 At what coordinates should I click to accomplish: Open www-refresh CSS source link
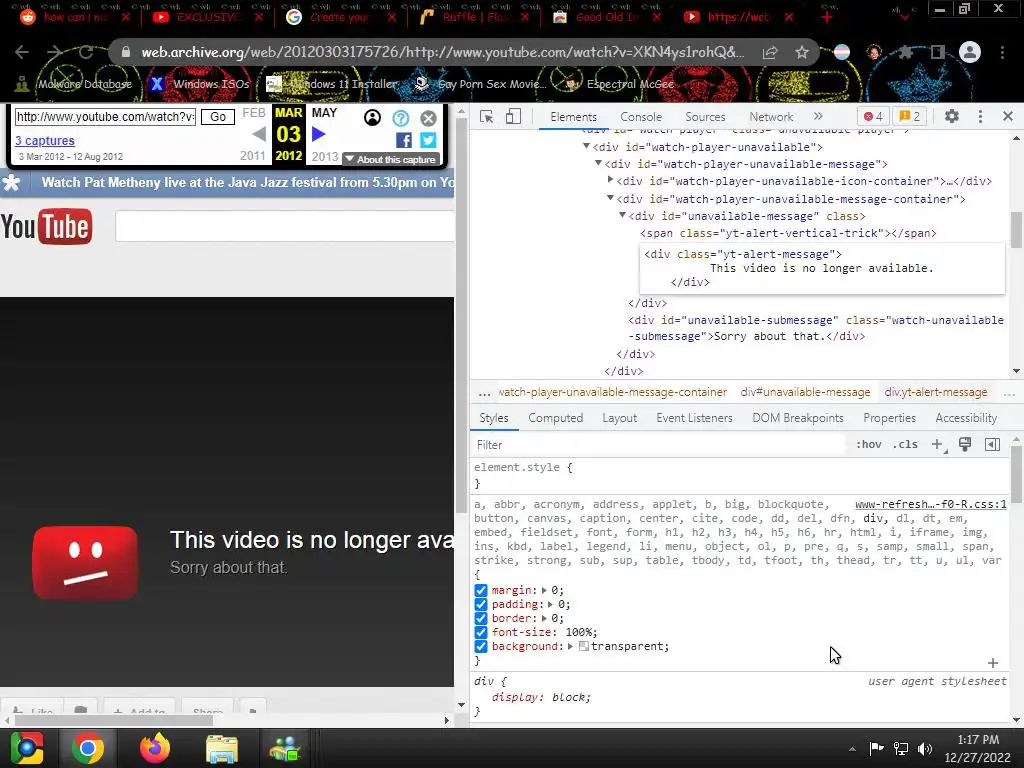click(x=931, y=504)
